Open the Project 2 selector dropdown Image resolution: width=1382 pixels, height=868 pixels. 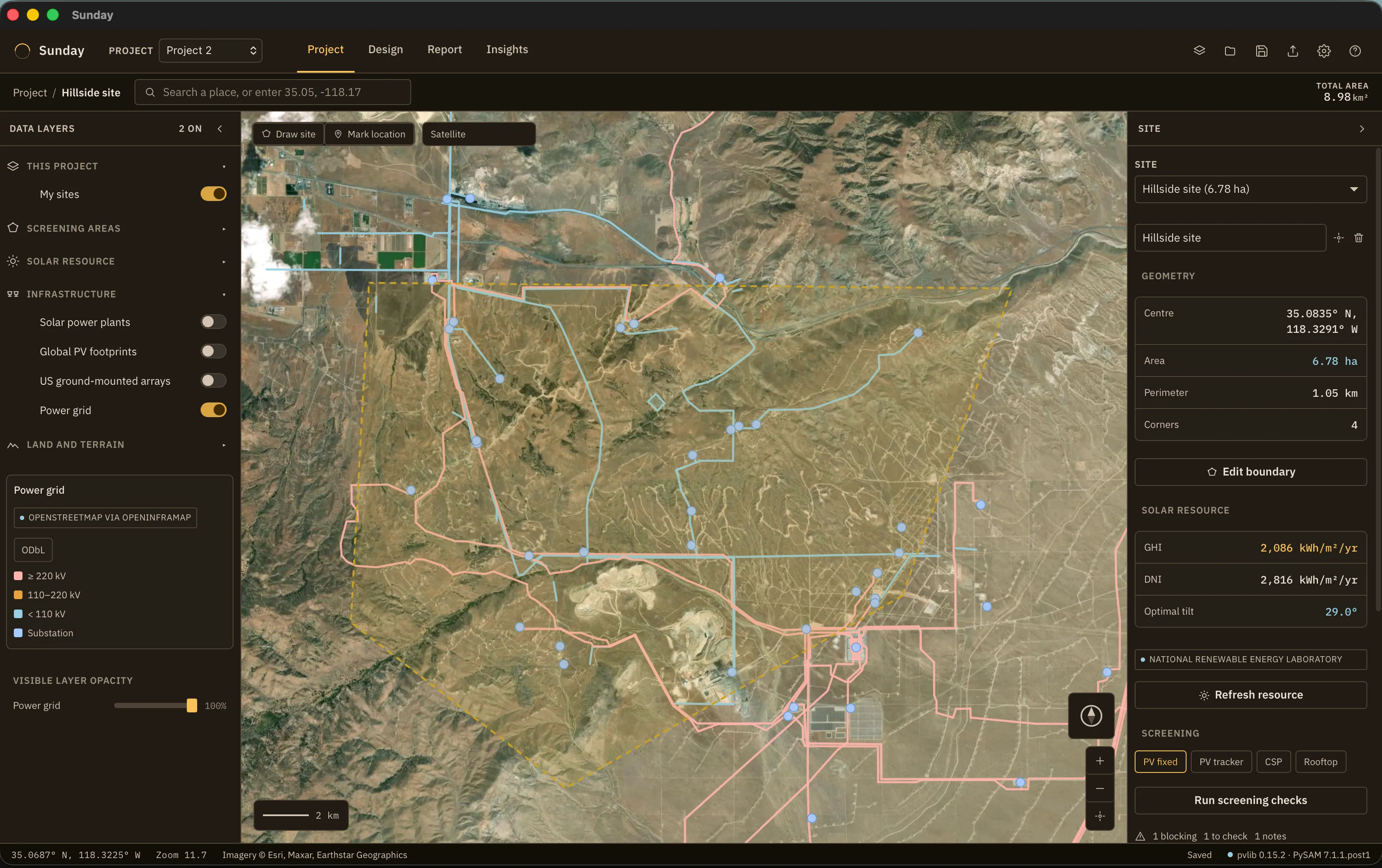[210, 51]
